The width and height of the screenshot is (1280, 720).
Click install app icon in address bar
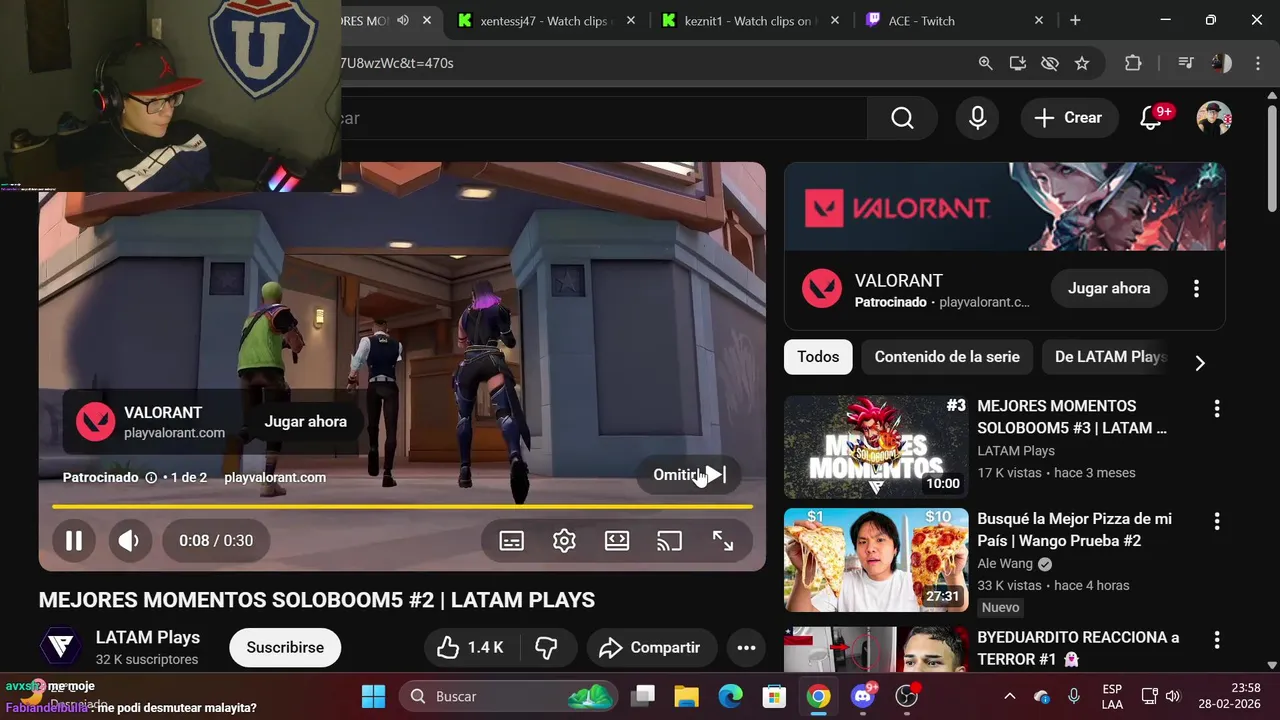click(x=1017, y=63)
